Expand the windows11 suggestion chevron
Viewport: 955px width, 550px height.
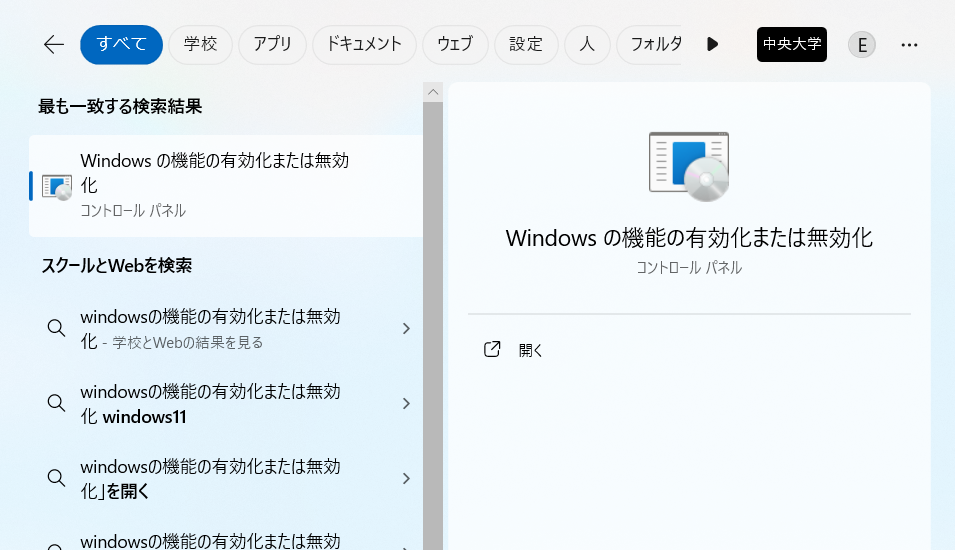pyautogui.click(x=405, y=403)
